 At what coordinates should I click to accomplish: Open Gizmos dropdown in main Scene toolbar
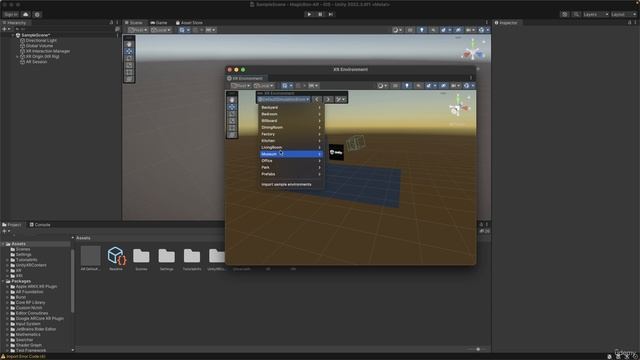click(x=483, y=30)
